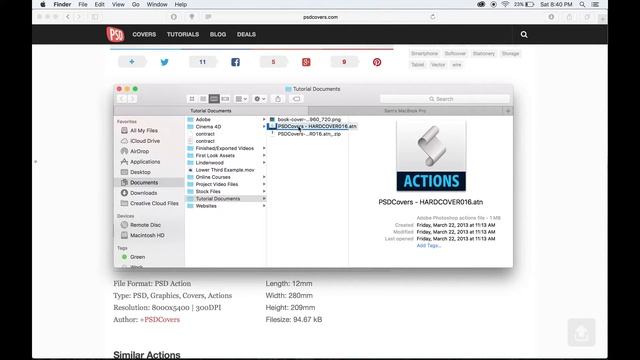The width and height of the screenshot is (640, 360).
Task: Click the Safari address bar psdcovers.com
Action: [320, 17]
